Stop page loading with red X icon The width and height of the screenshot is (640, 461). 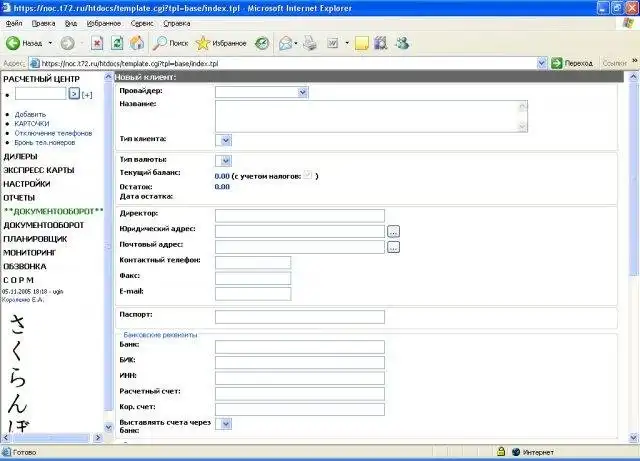[x=97, y=43]
